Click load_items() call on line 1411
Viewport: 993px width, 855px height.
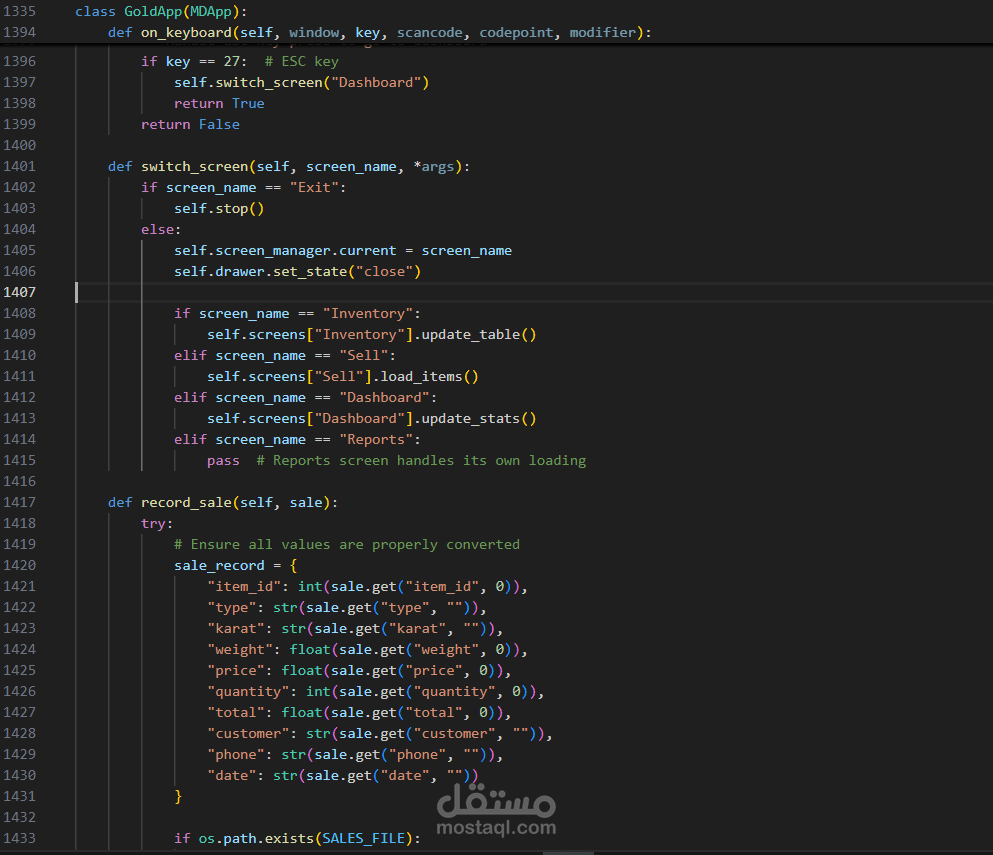point(429,376)
